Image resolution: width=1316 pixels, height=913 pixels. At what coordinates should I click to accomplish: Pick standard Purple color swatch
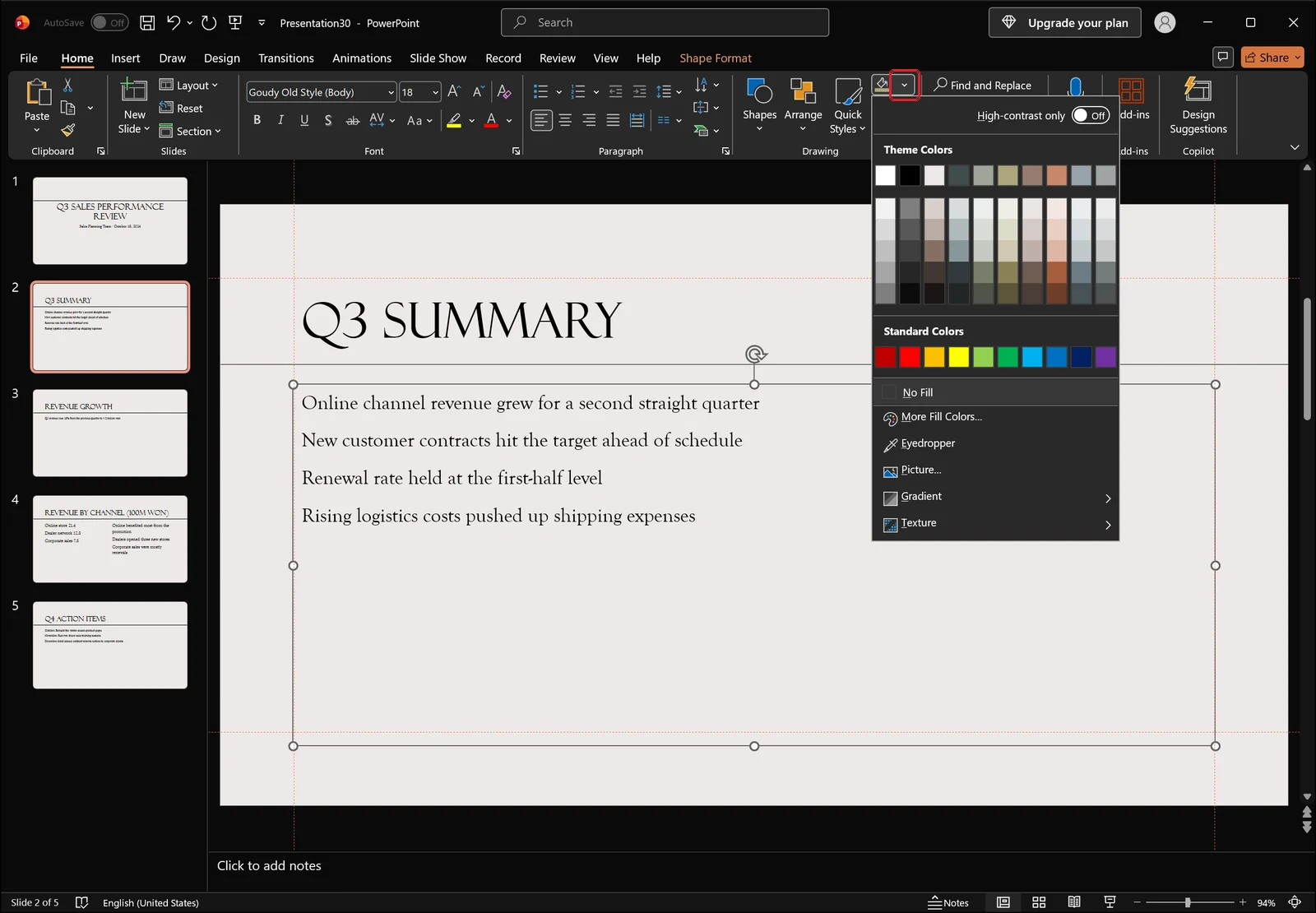[x=1105, y=357]
